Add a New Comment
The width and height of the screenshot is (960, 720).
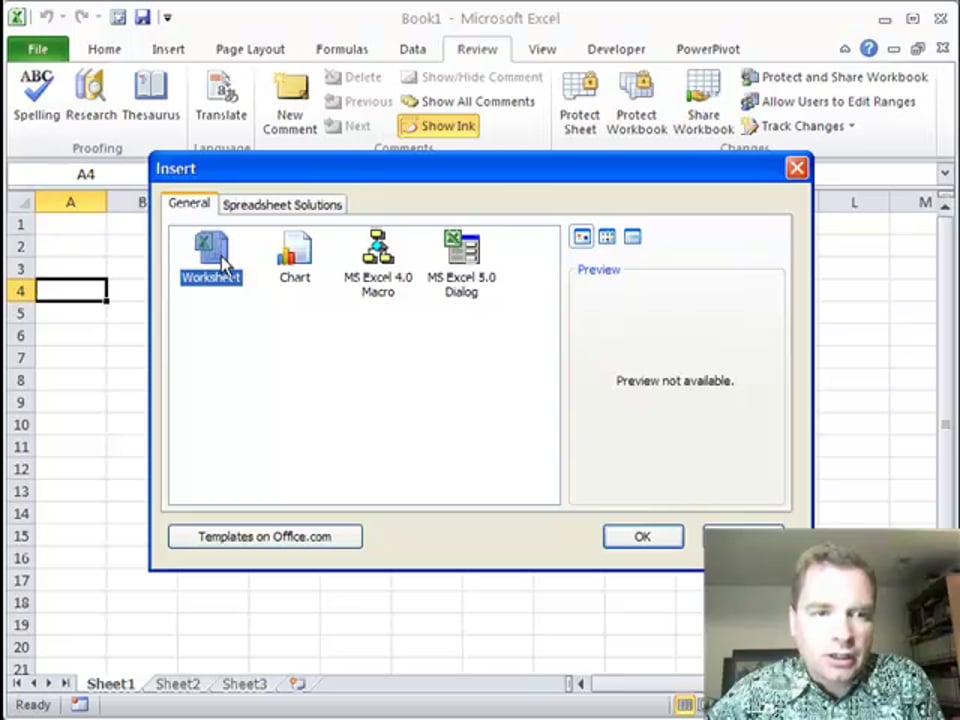[x=290, y=103]
